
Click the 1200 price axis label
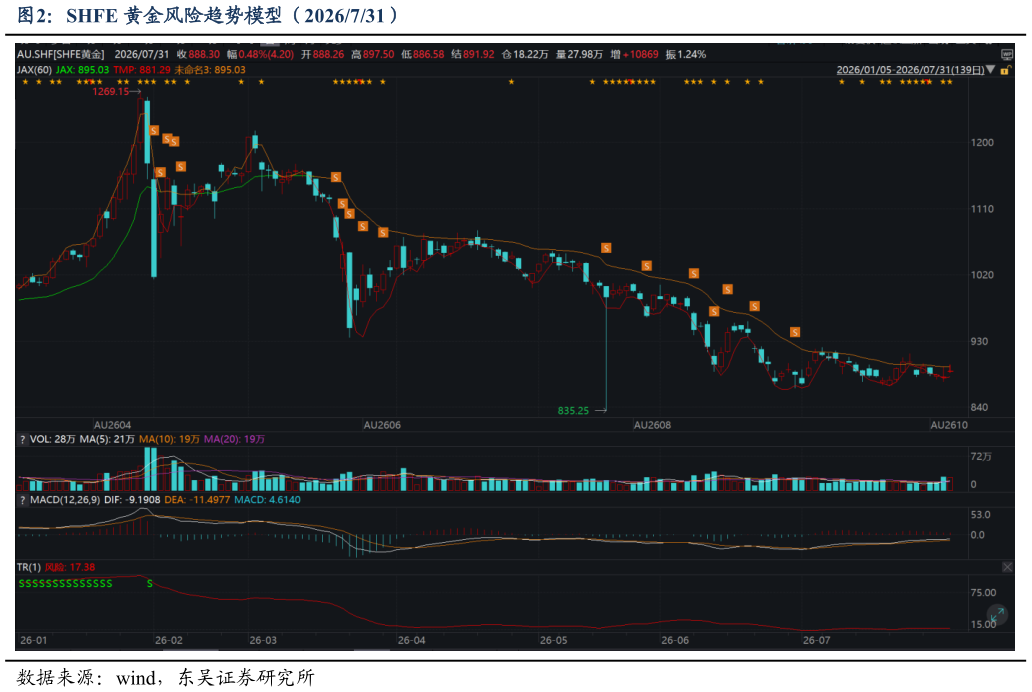click(x=982, y=142)
